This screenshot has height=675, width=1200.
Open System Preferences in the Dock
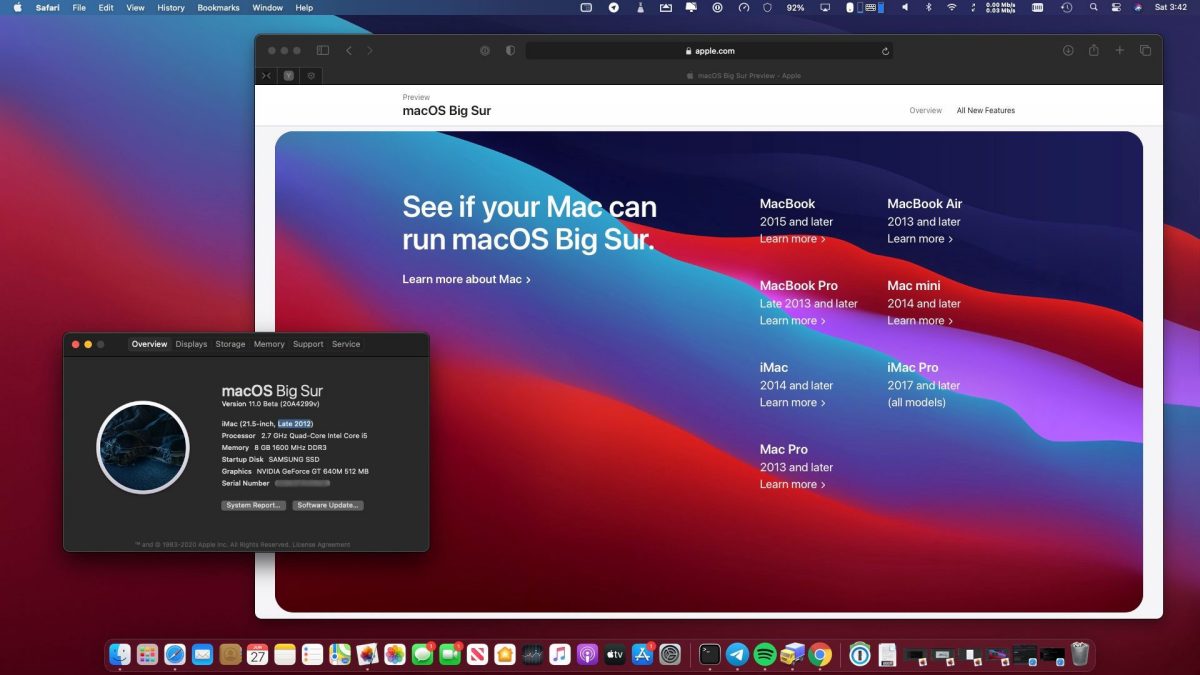pyautogui.click(x=670, y=654)
